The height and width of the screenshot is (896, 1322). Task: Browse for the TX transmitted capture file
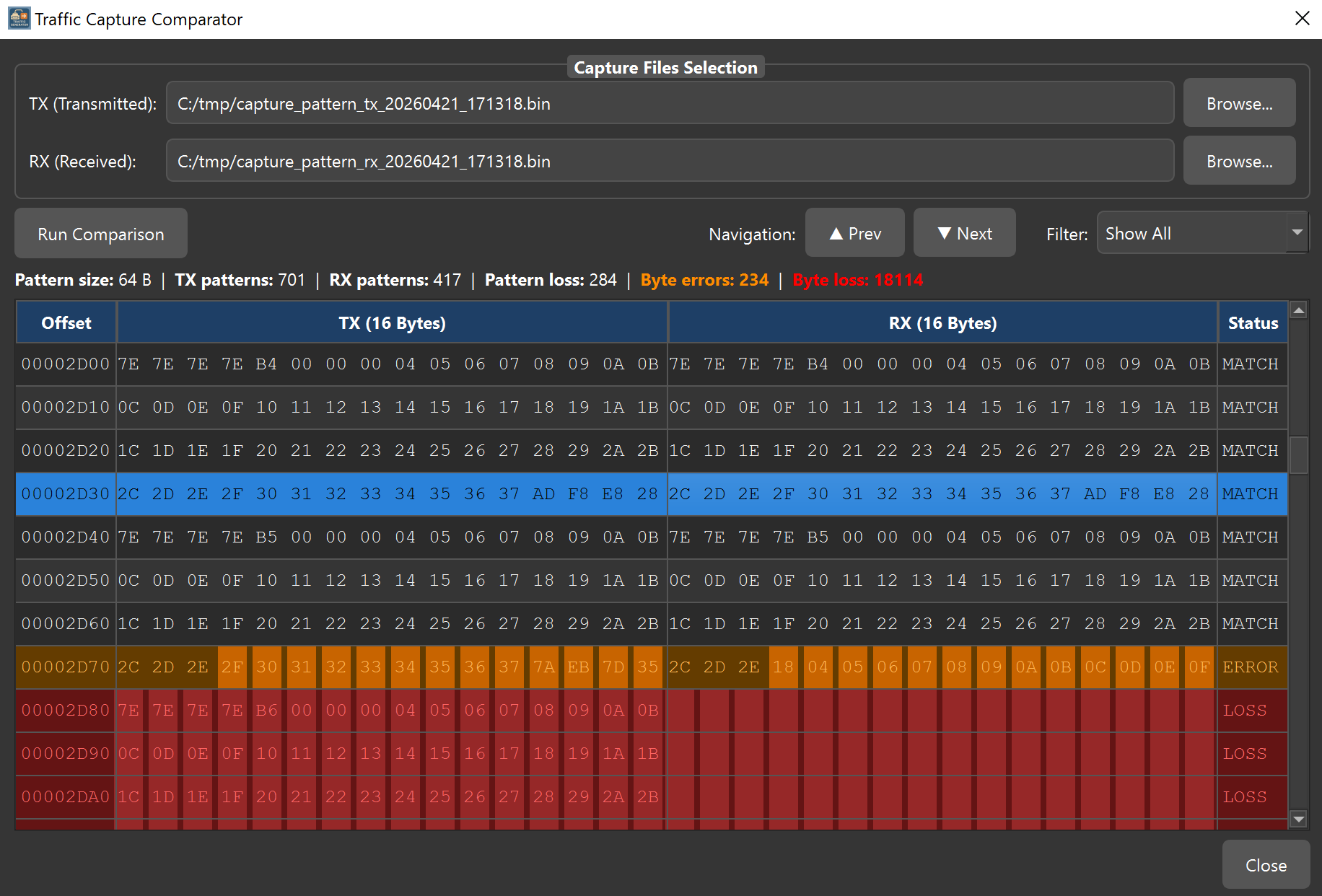click(1239, 103)
